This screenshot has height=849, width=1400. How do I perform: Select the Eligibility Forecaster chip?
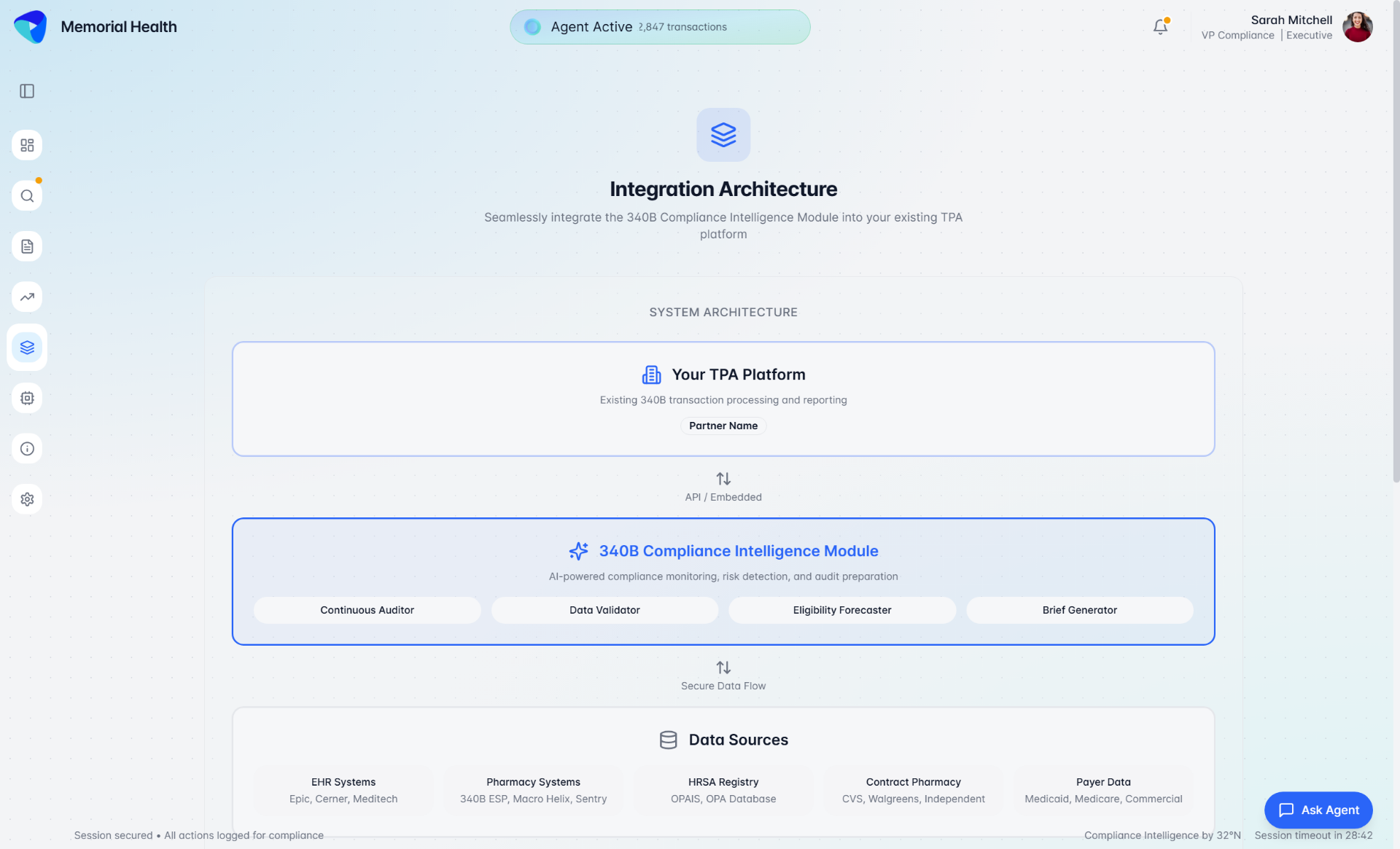click(842, 610)
